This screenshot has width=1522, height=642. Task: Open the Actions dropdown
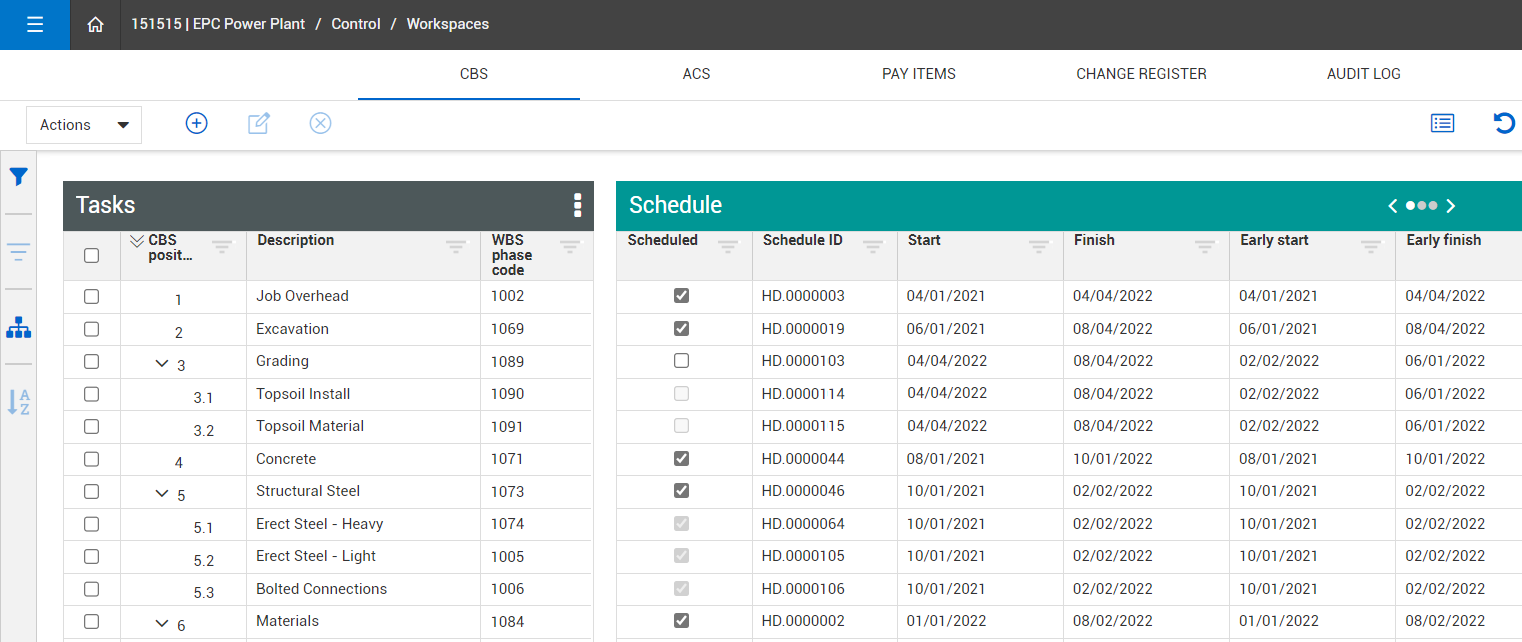click(x=84, y=125)
